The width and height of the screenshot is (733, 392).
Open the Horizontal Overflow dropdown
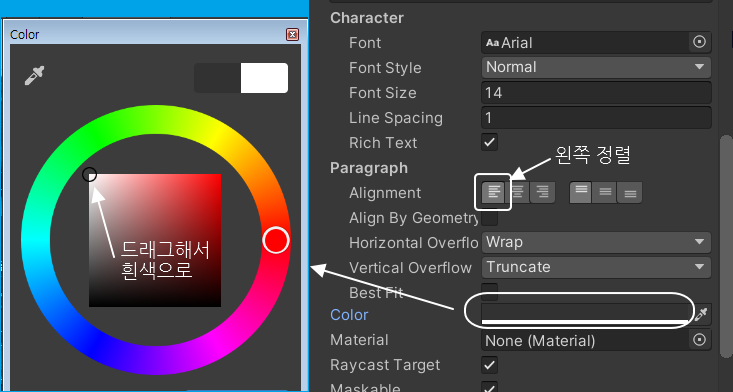pyautogui.click(x=596, y=242)
